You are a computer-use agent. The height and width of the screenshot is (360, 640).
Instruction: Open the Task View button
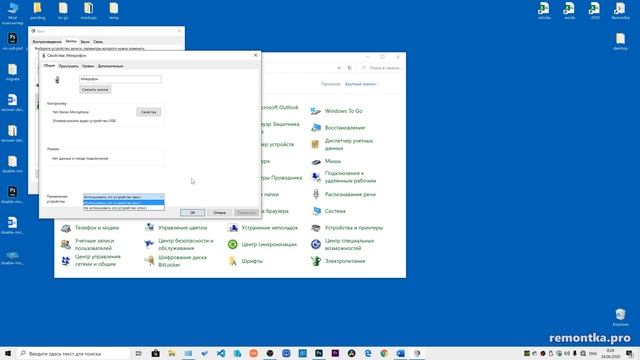pyautogui.click(x=139, y=353)
